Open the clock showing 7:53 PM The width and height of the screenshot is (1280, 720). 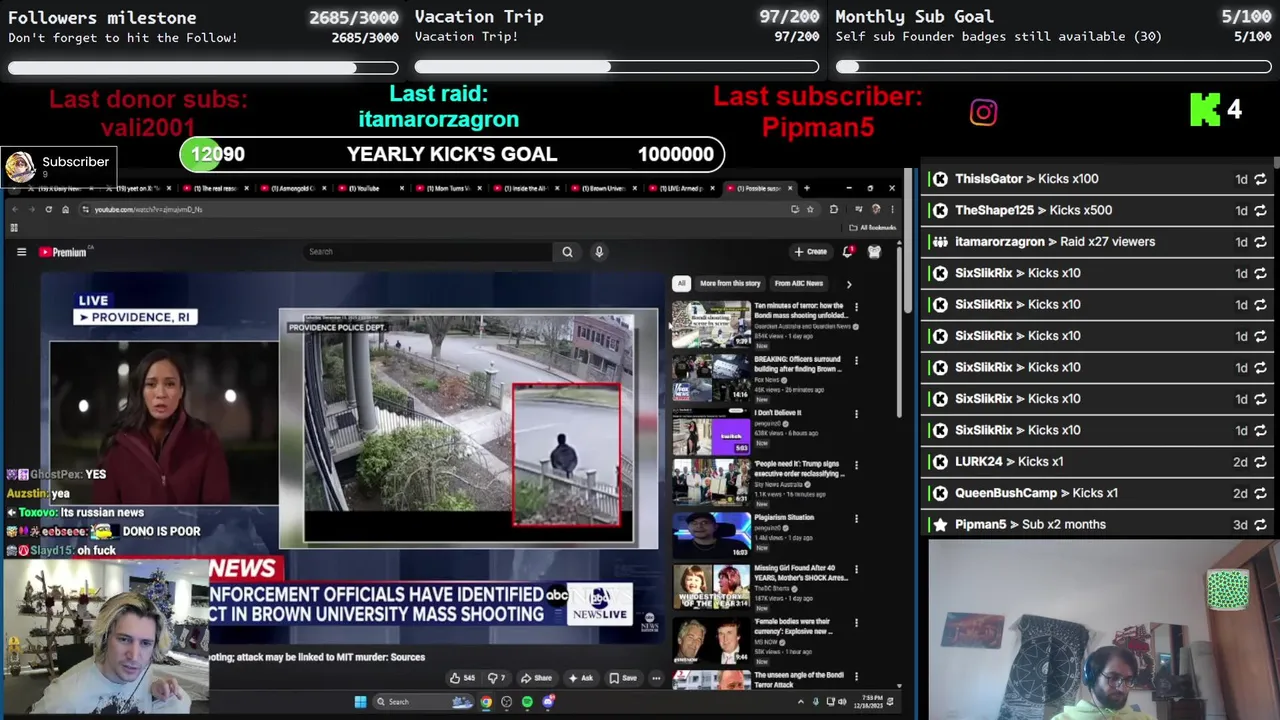[867, 702]
